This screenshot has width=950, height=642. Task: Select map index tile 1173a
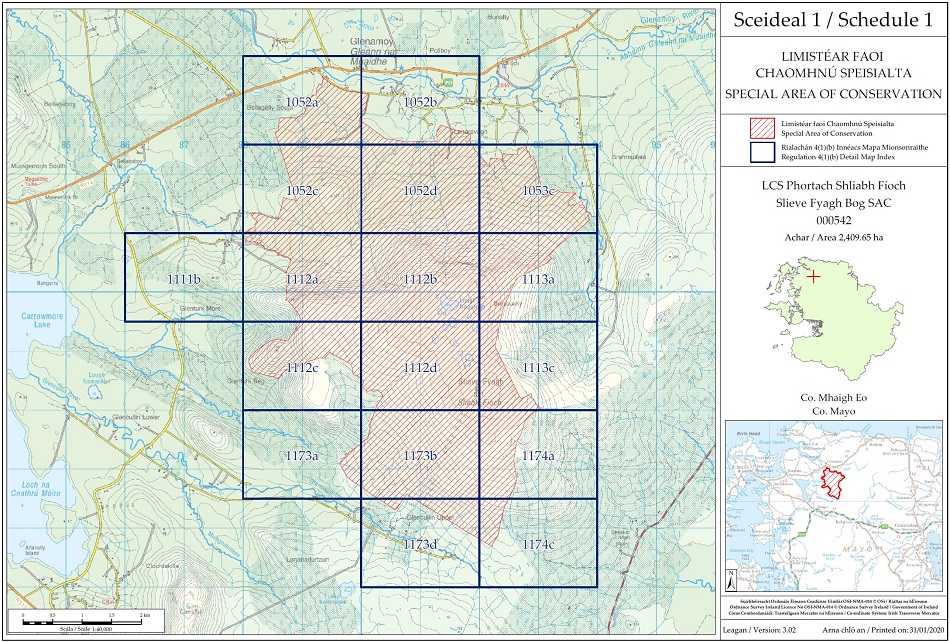click(301, 455)
